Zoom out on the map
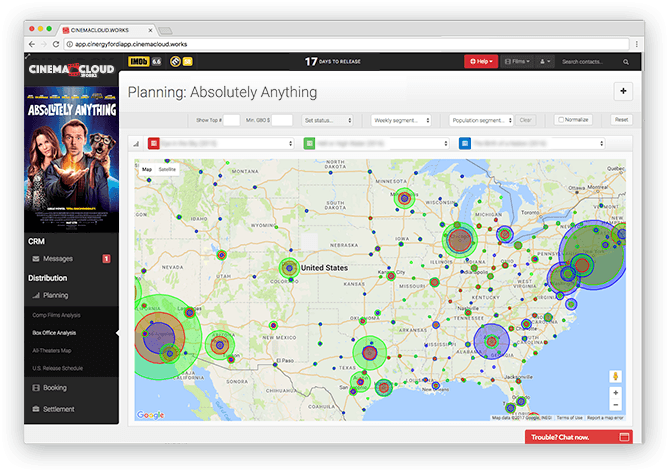 pyautogui.click(x=615, y=406)
